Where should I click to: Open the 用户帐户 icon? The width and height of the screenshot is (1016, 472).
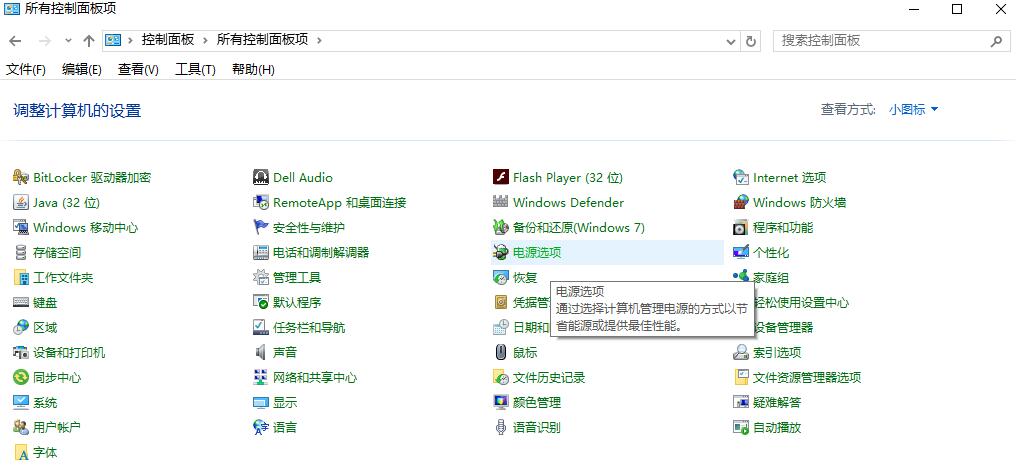tap(21, 427)
